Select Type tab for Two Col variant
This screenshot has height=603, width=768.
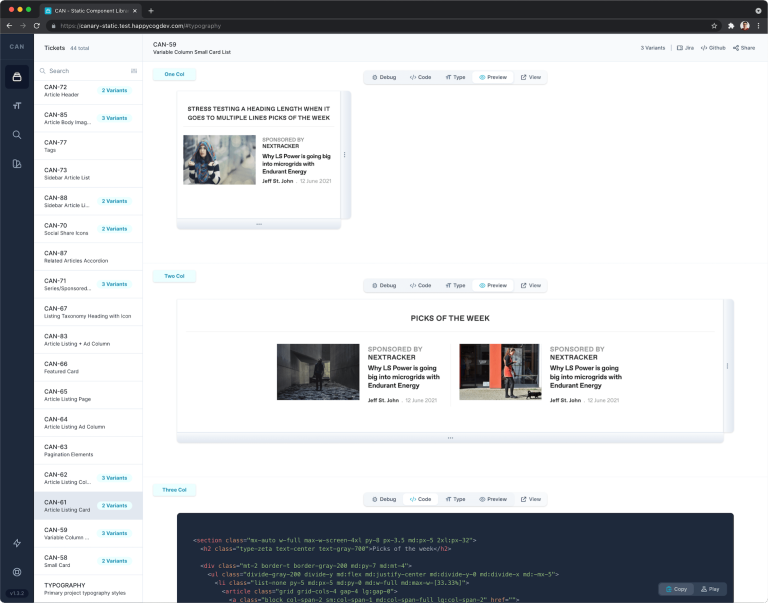455,286
